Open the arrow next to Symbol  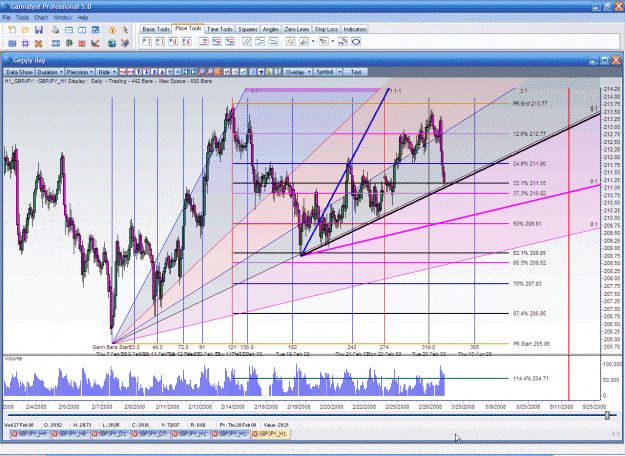[x=339, y=72]
